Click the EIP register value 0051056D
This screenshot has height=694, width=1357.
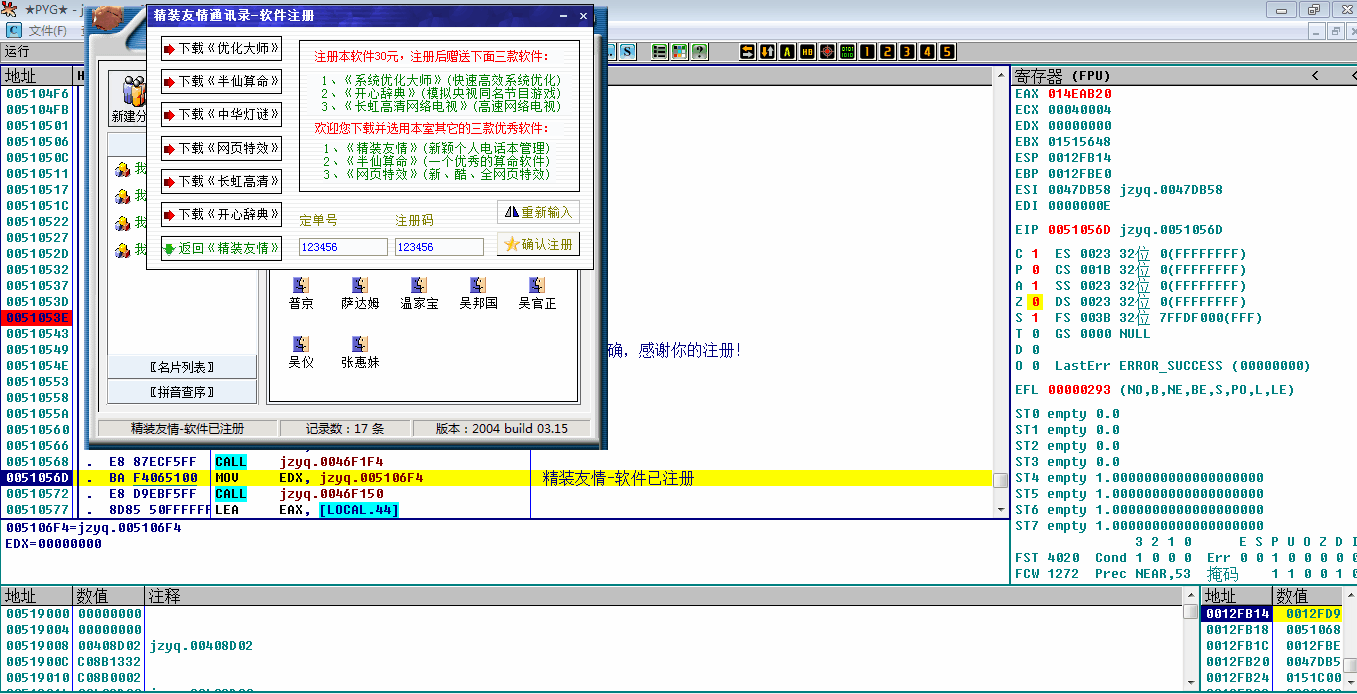1080,229
